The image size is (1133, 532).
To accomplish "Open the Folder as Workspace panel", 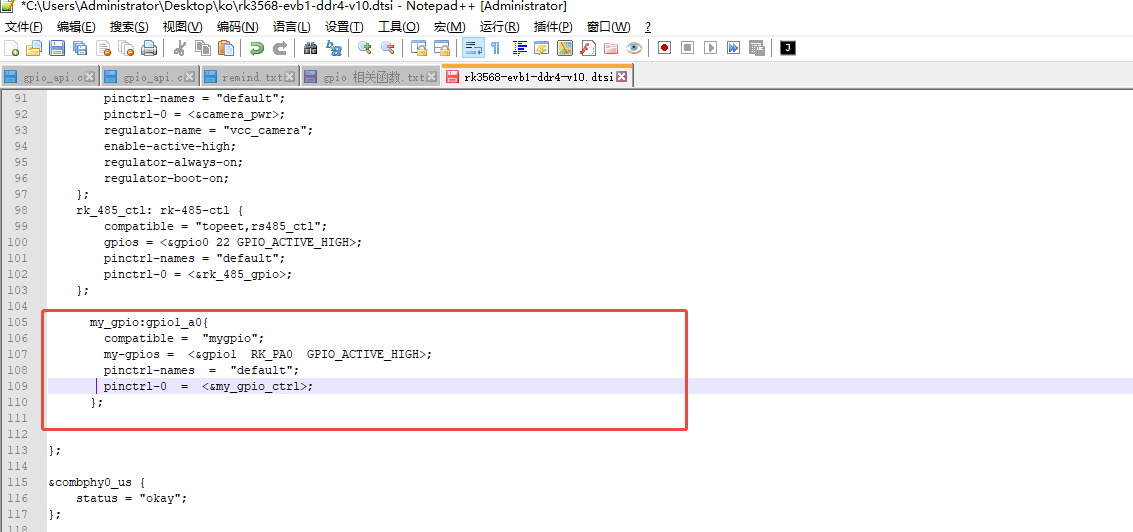I will click(x=611, y=48).
